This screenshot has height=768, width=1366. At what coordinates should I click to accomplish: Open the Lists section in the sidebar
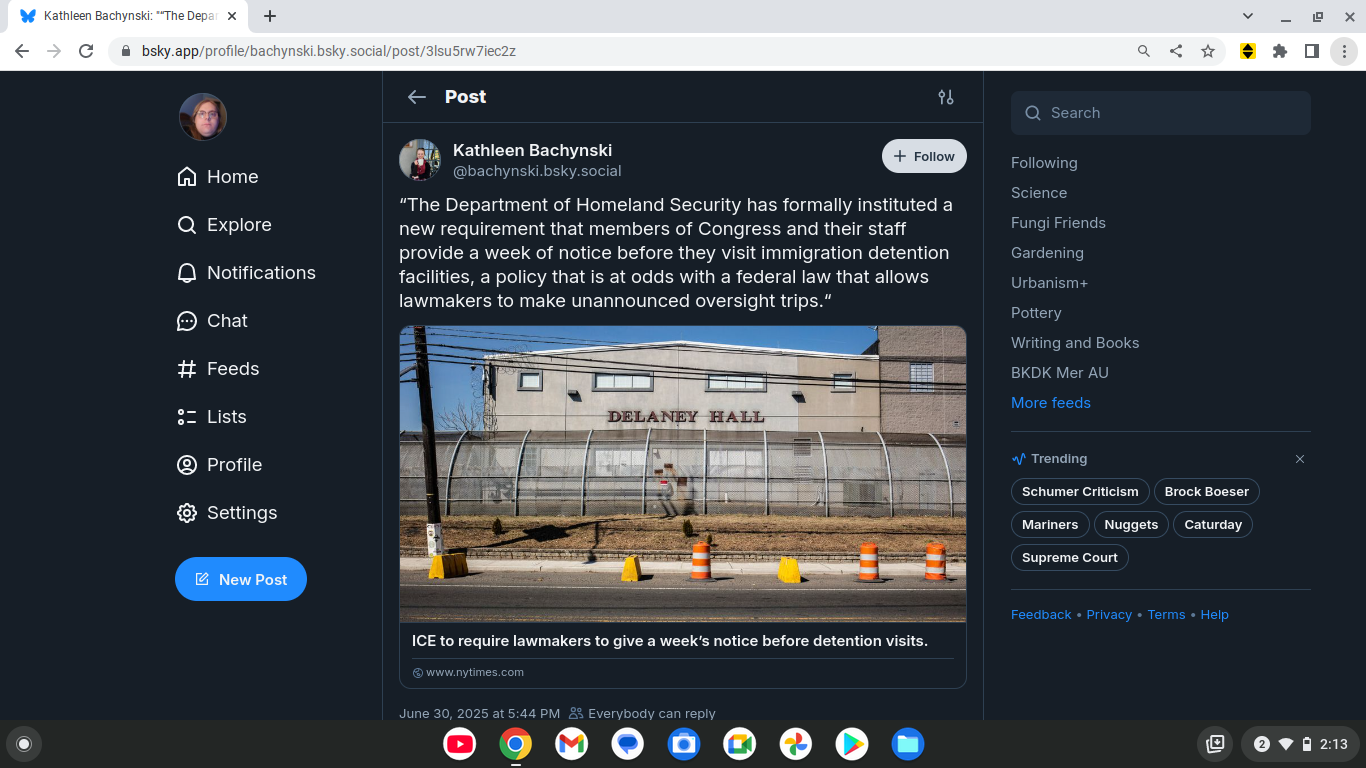(x=211, y=417)
